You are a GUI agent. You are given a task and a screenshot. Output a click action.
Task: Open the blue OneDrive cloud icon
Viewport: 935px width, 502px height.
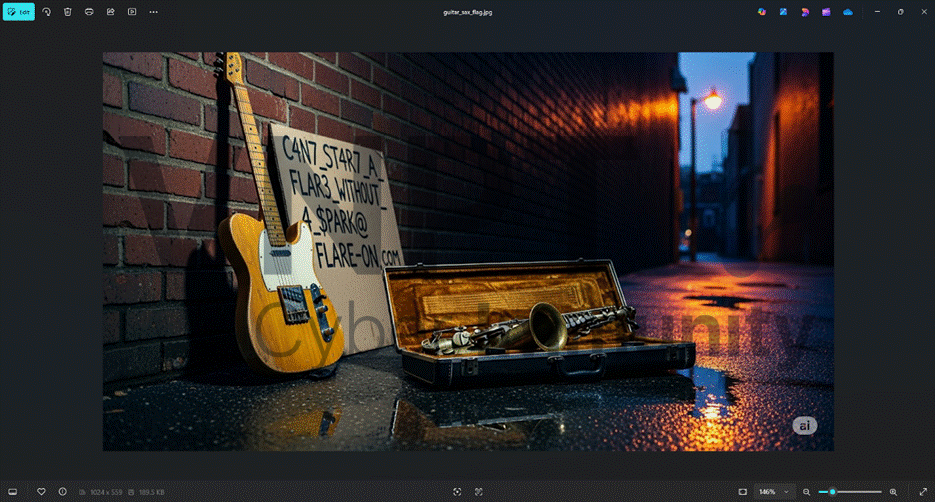pos(848,12)
